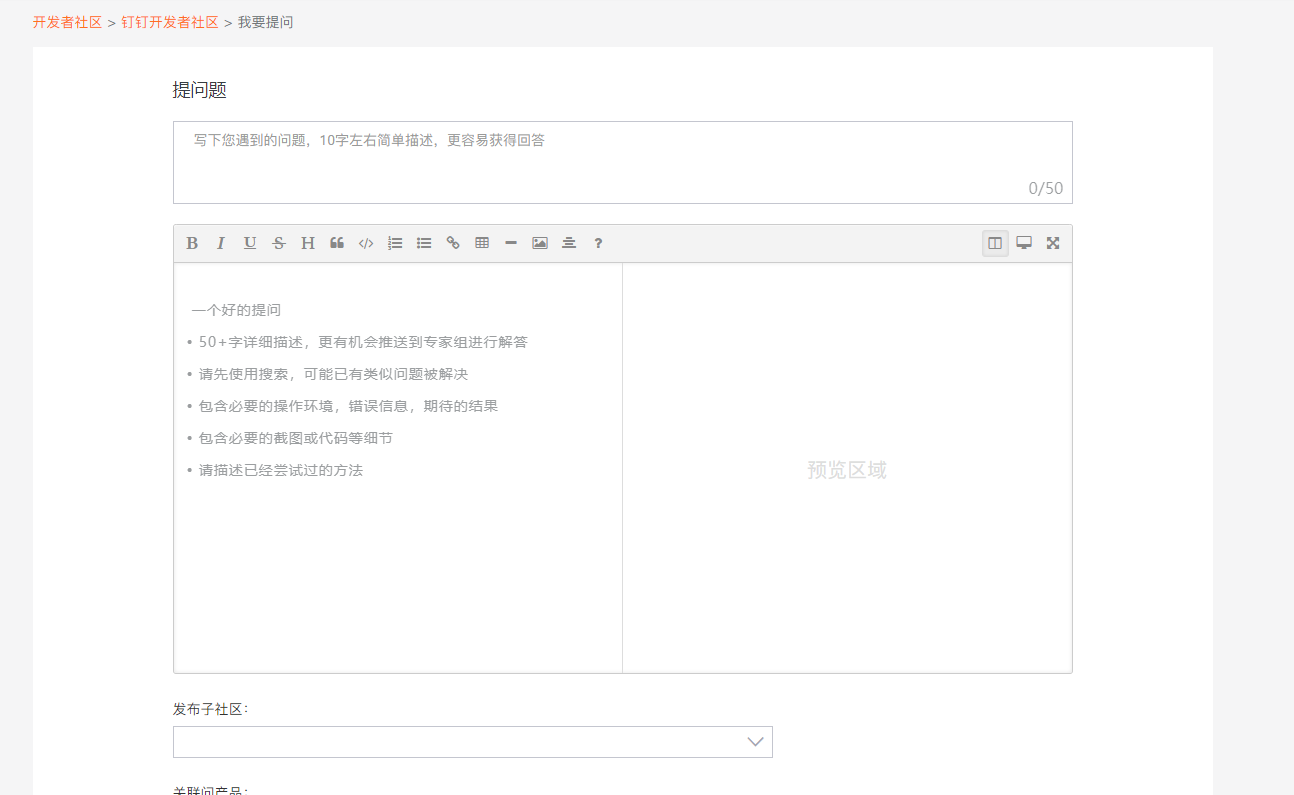Screen dimensions: 1294x795
Task: Go to 开发者社区 breadcrumb link
Action: [x=67, y=22]
